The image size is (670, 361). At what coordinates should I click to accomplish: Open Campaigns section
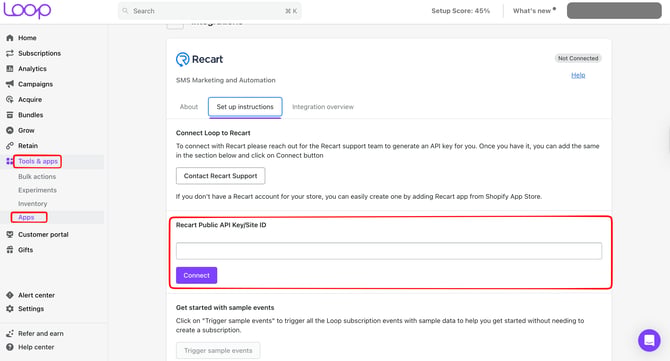(x=35, y=84)
